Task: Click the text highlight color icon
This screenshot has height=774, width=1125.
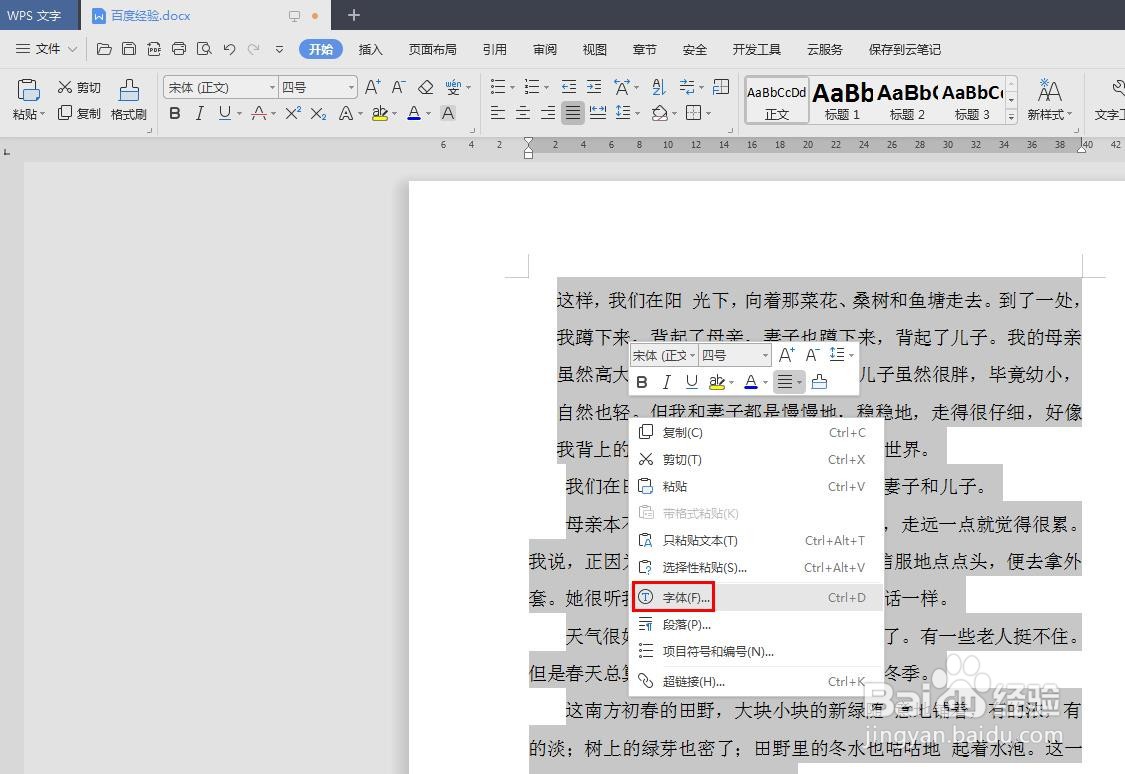Action: pos(381,113)
